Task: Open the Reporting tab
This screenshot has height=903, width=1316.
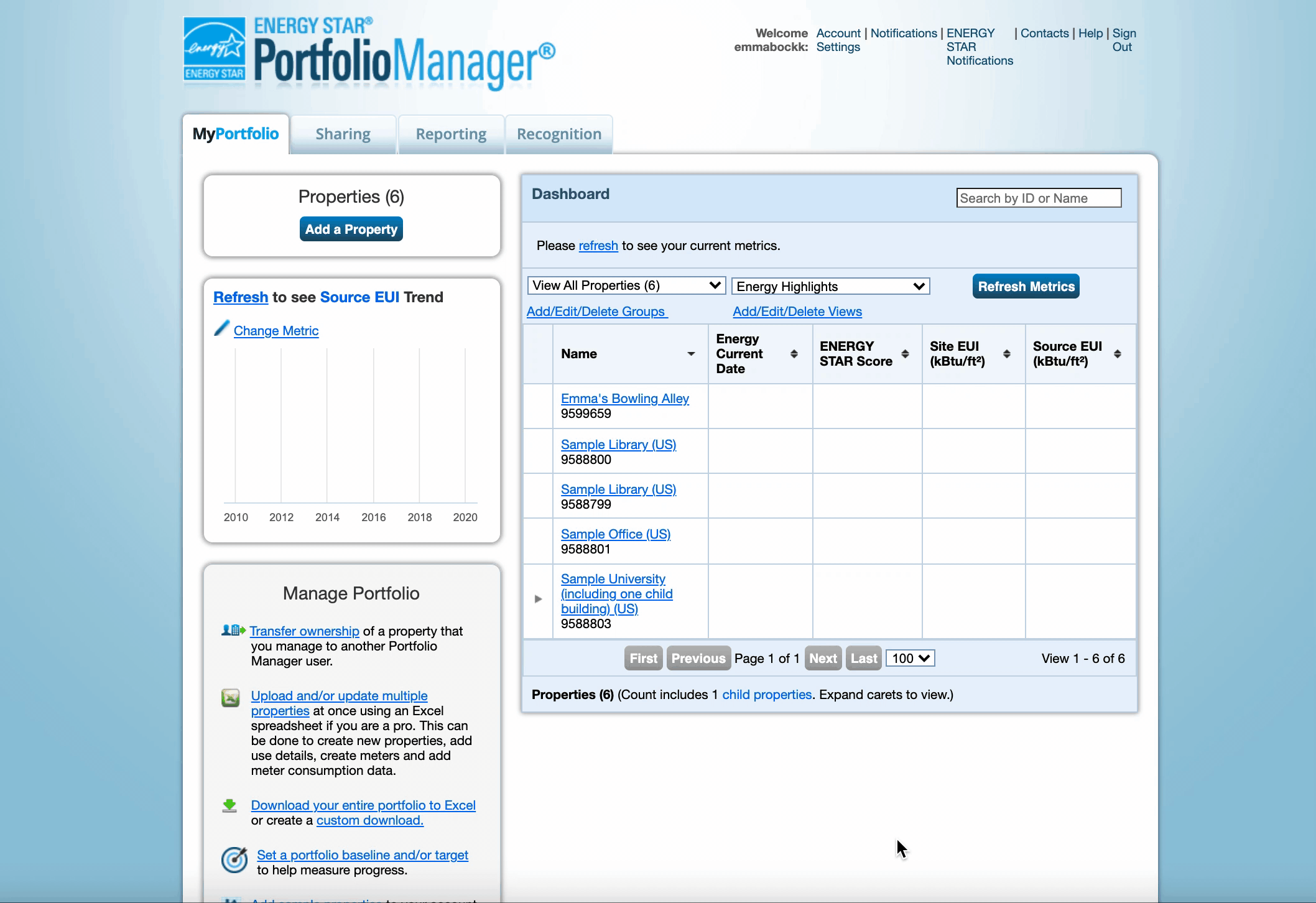Action: 451,134
